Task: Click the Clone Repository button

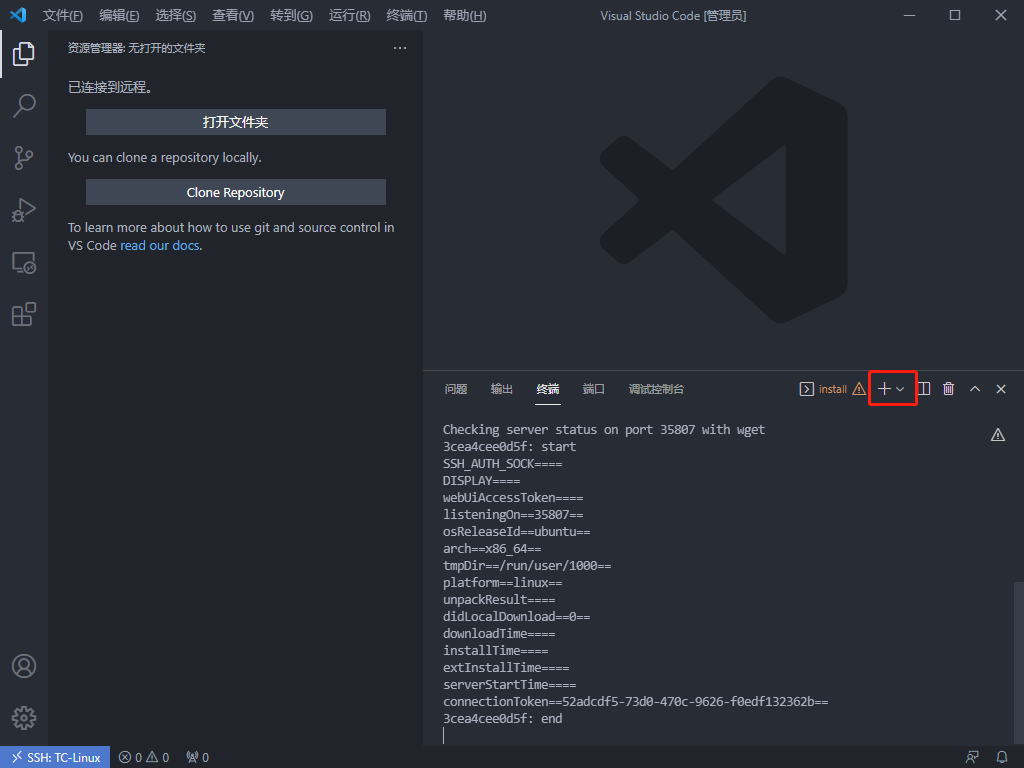Action: pos(236,193)
